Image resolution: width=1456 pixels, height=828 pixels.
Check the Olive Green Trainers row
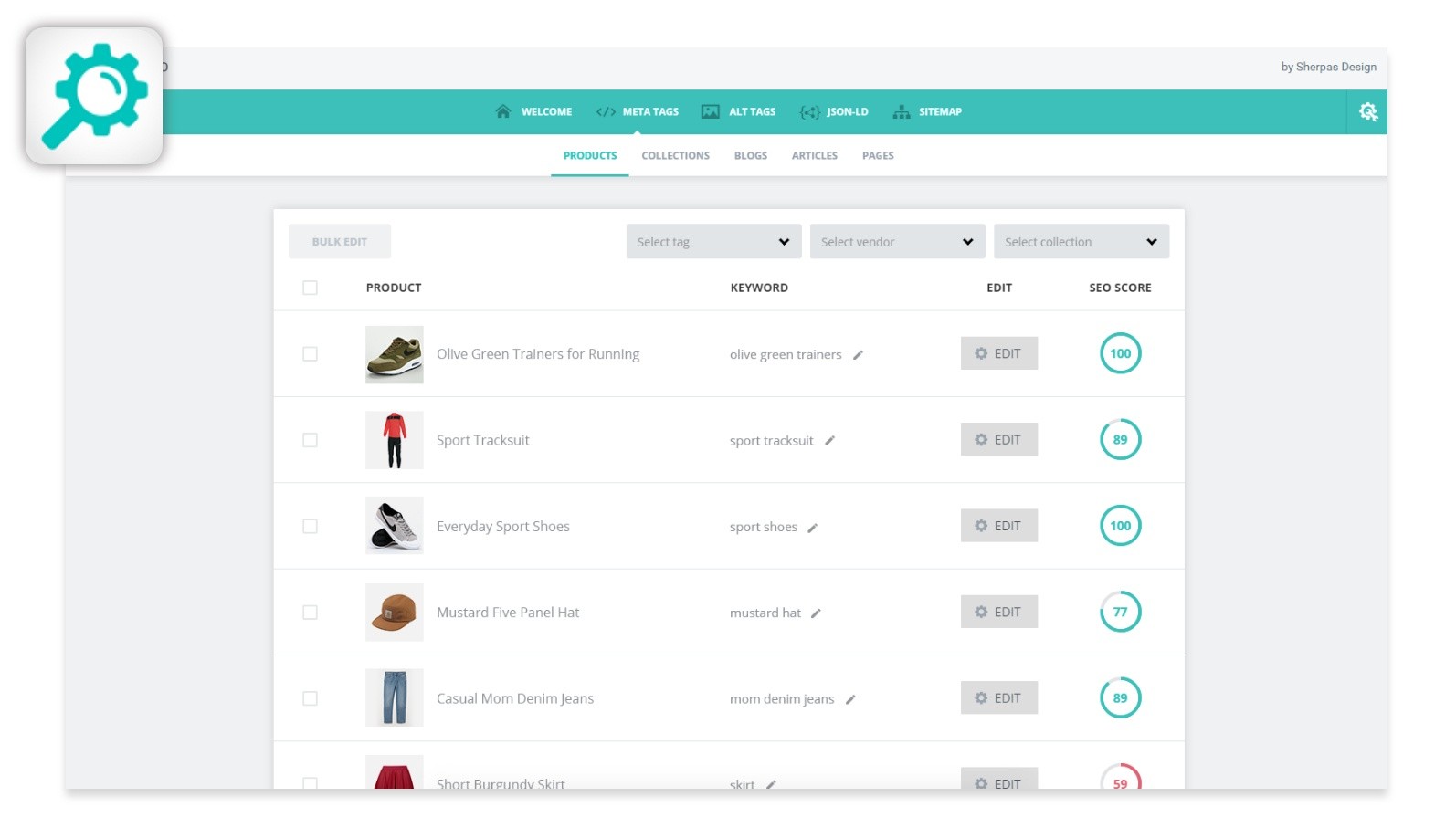click(x=310, y=353)
